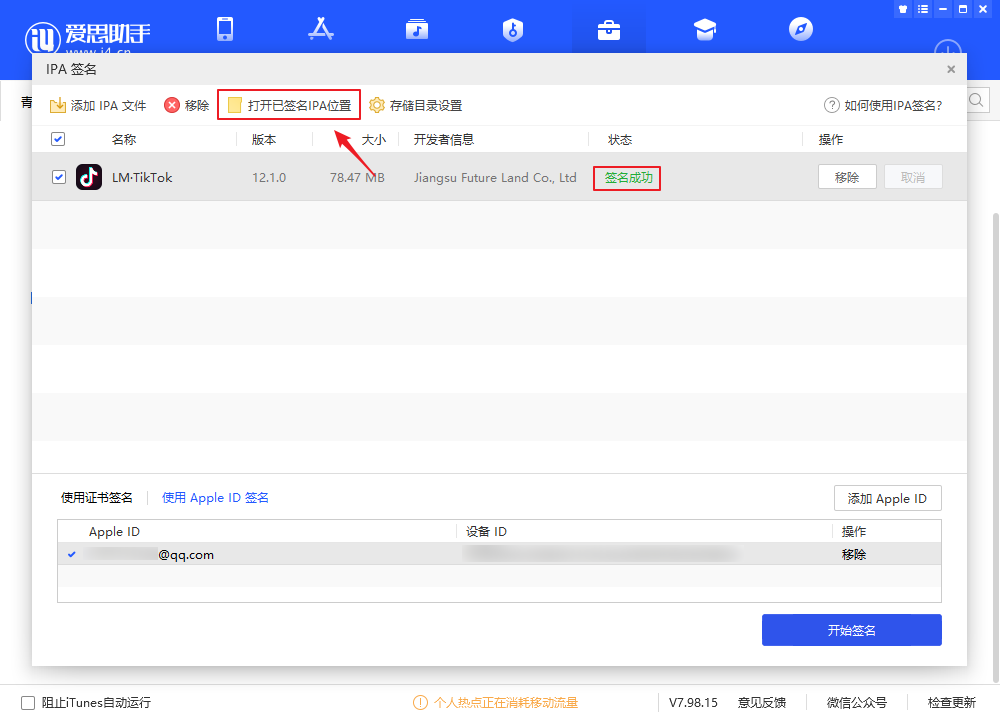The image size is (1000, 719).
Task: Click the Apple ID column header
Action: (x=114, y=531)
